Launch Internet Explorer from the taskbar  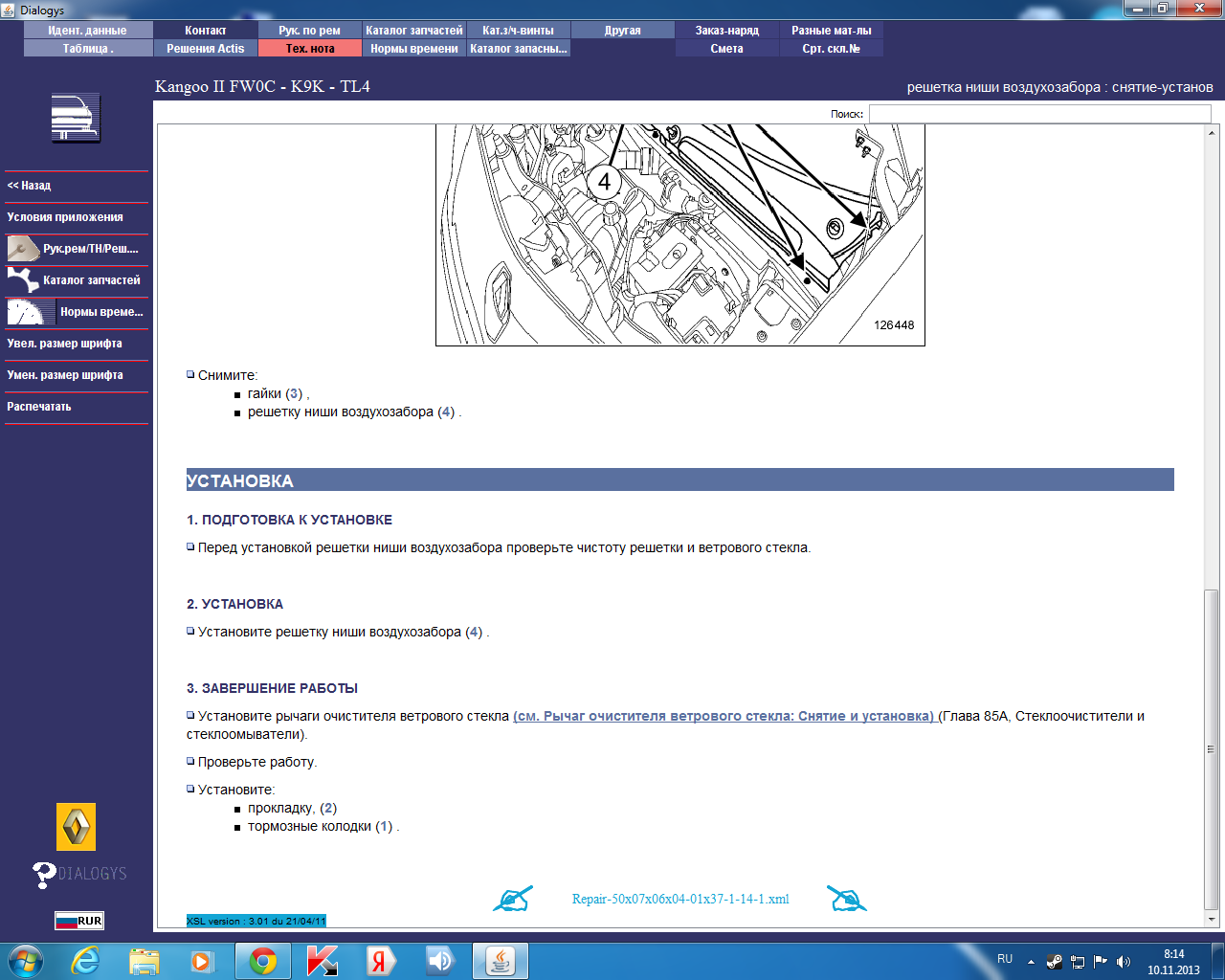click(x=86, y=961)
